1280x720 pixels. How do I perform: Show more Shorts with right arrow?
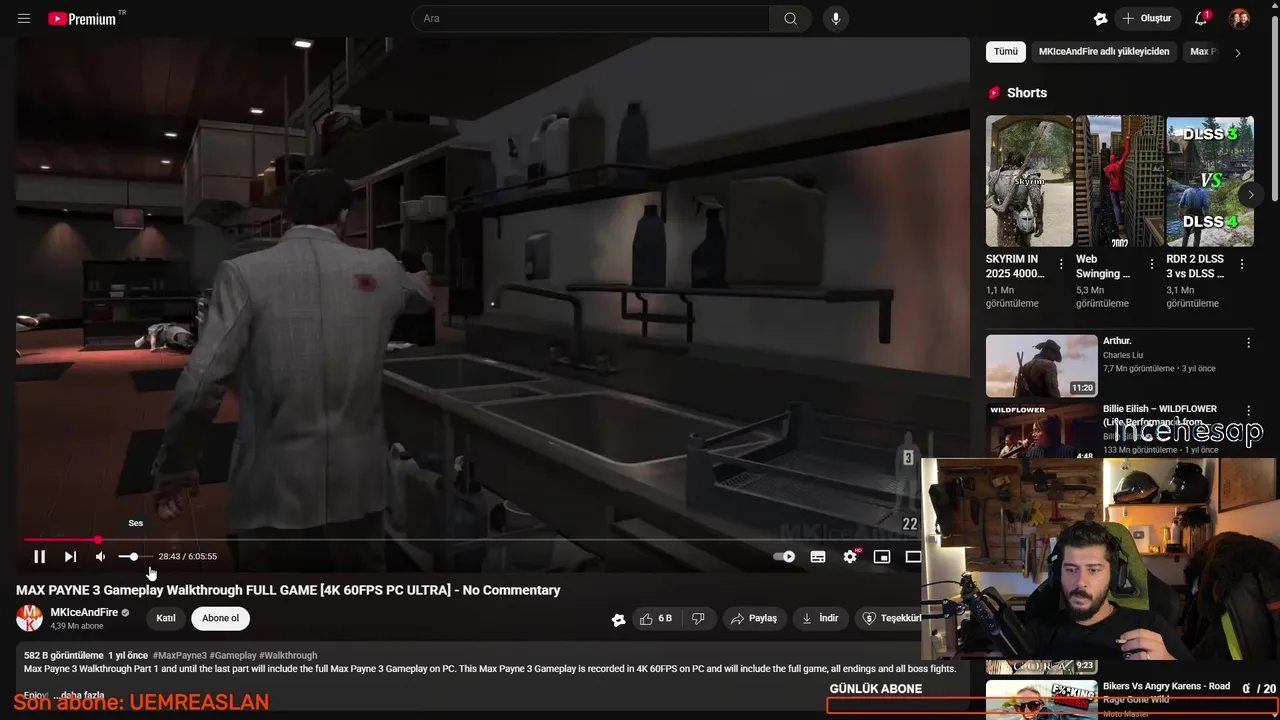click(x=1250, y=195)
